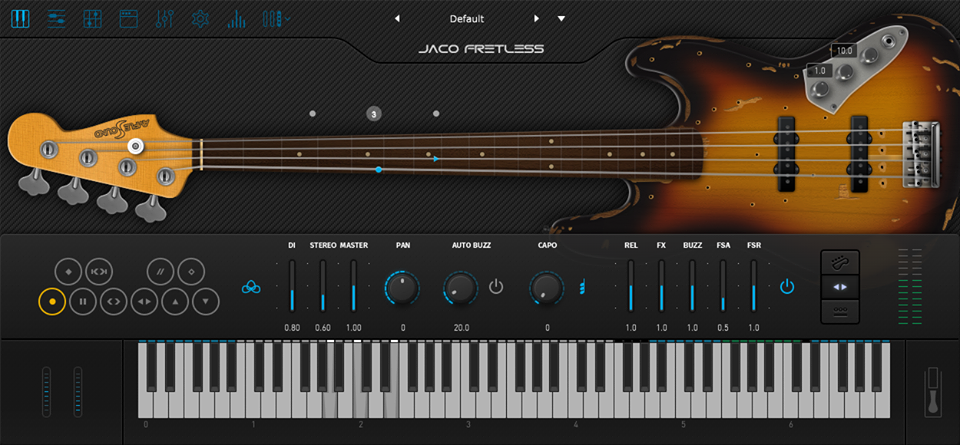Image resolution: width=960 pixels, height=445 pixels.
Task: Adjust the FSA slider
Action: coord(723,286)
